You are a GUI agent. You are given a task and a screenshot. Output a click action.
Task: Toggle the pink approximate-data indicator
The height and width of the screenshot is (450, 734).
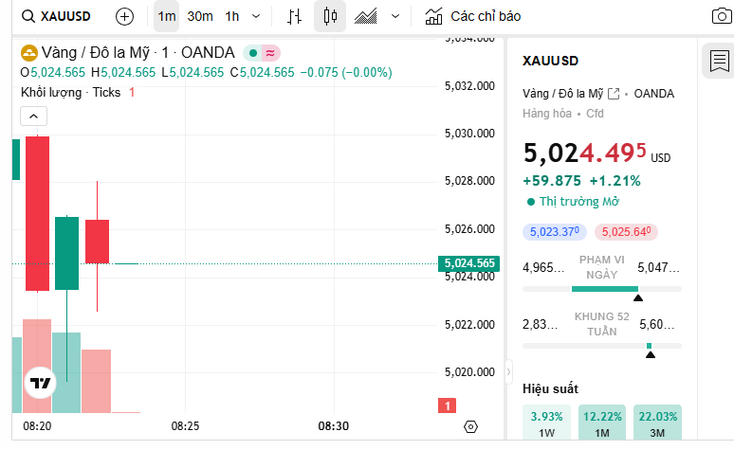point(270,52)
